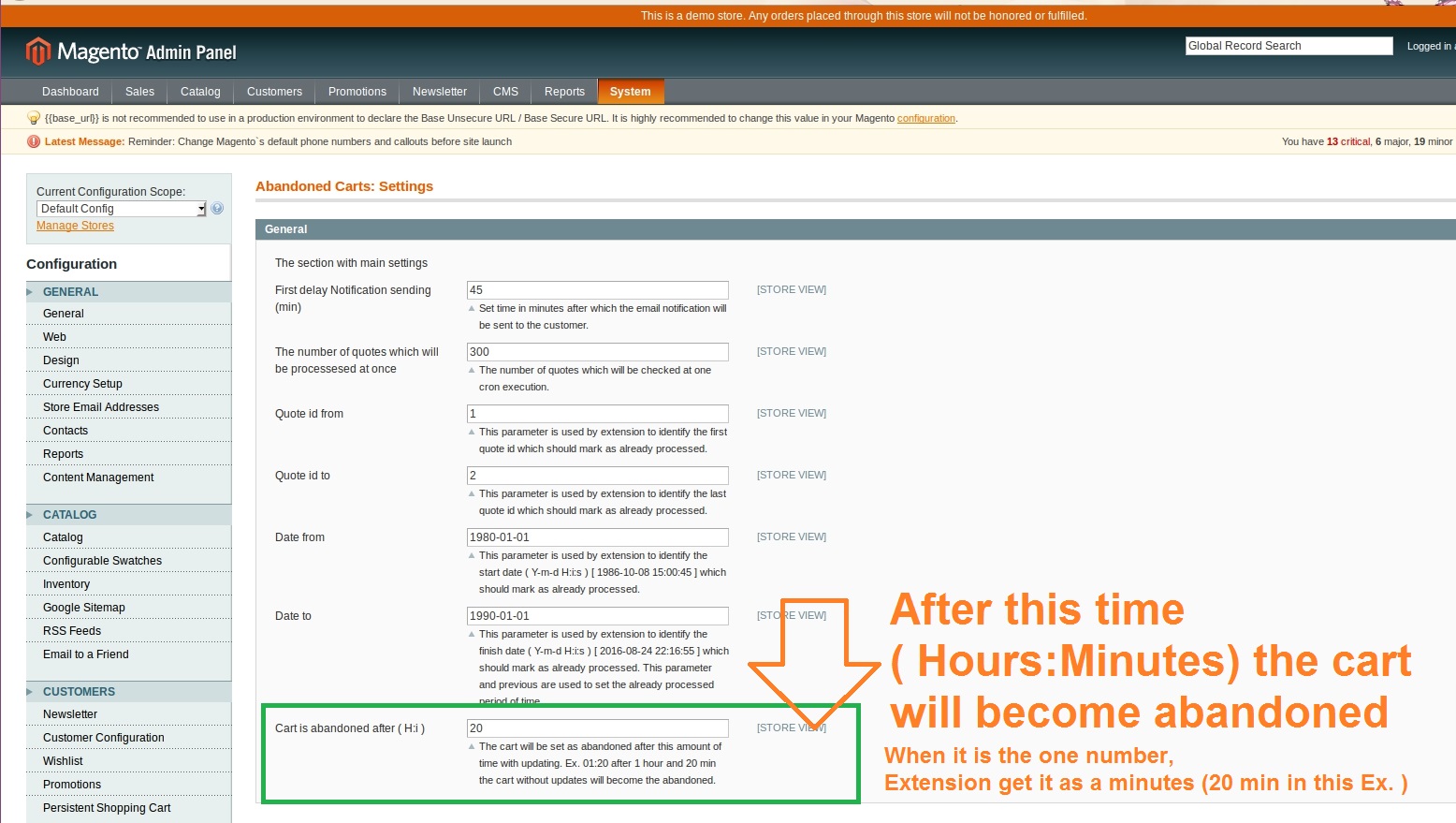Click the Date to field
The height and width of the screenshot is (823, 1456).
598,616
